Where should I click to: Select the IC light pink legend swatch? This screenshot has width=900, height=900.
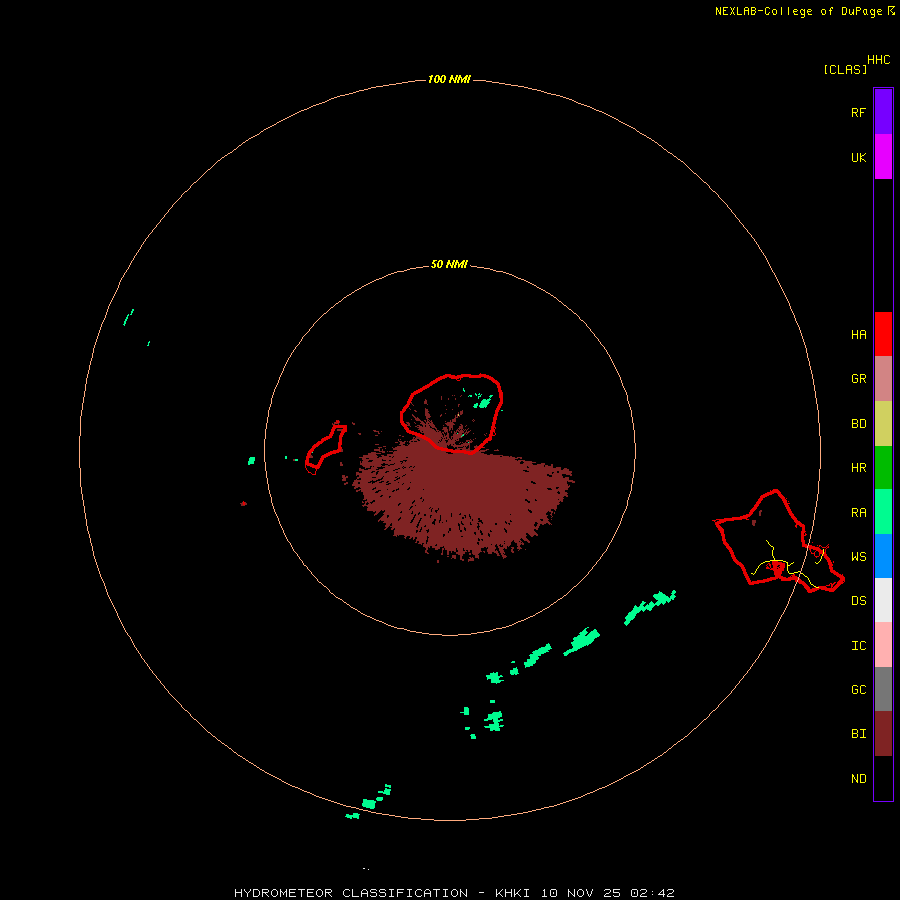coord(883,645)
